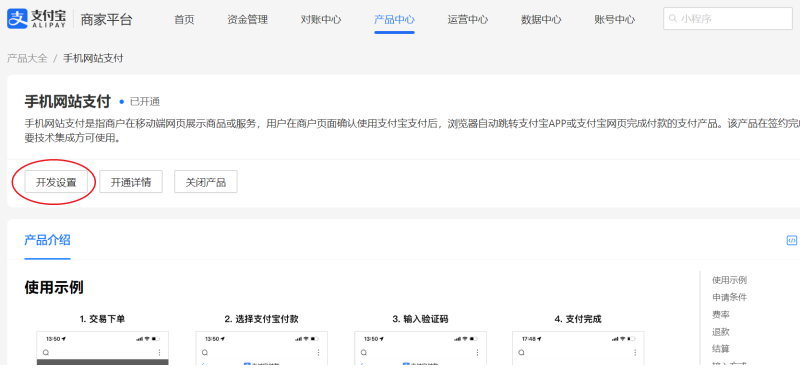Click the 关闭产品 button
This screenshot has width=800, height=380.
point(206,182)
